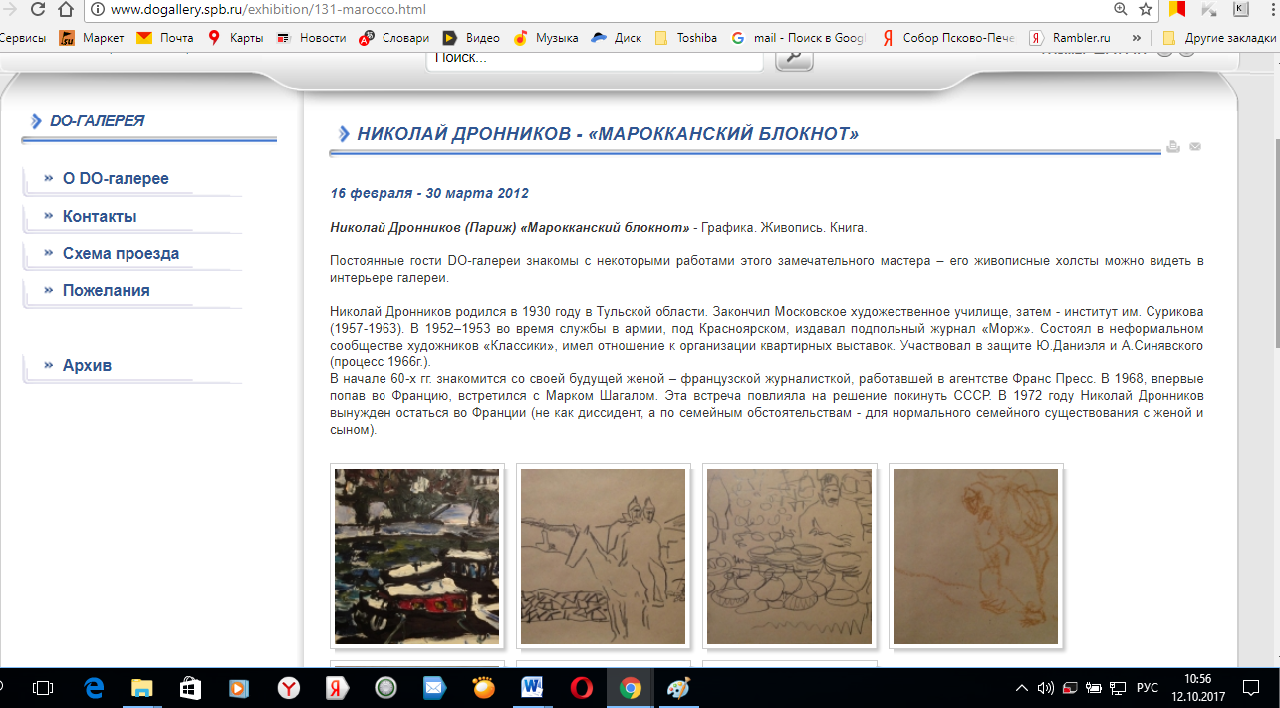The width and height of the screenshot is (1280, 708).
Task: Open the Mail app from taskbar
Action: (x=434, y=688)
